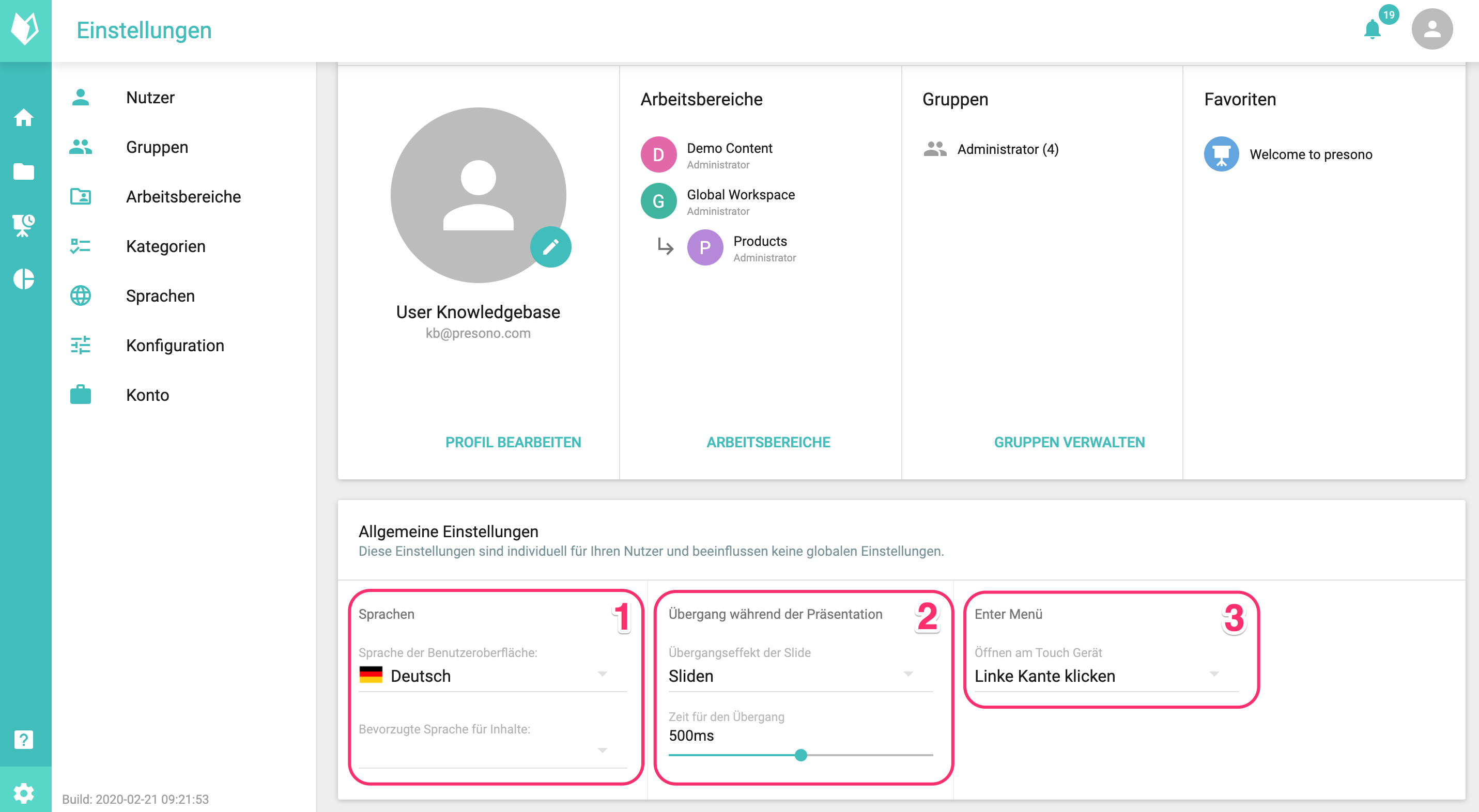Click the PROFIL BEARBEITEN button
The image size is (1479, 812).
click(x=513, y=442)
